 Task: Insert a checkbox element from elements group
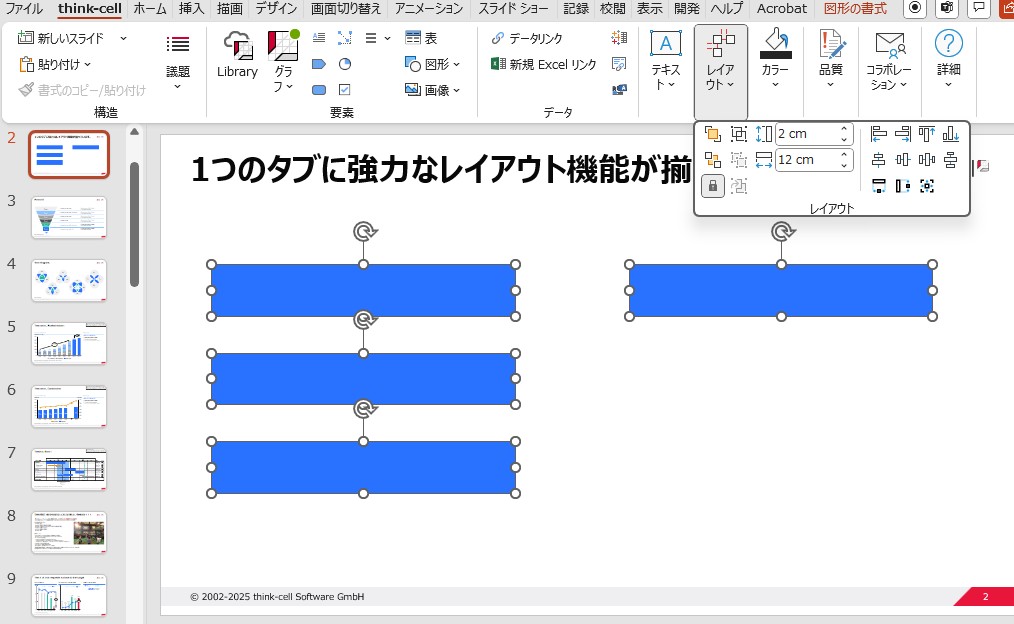[345, 90]
